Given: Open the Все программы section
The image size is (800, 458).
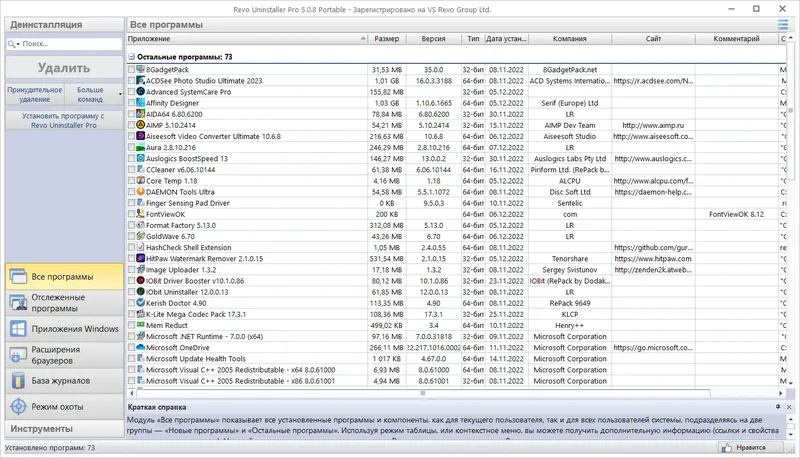Looking at the screenshot, I should tap(64, 276).
